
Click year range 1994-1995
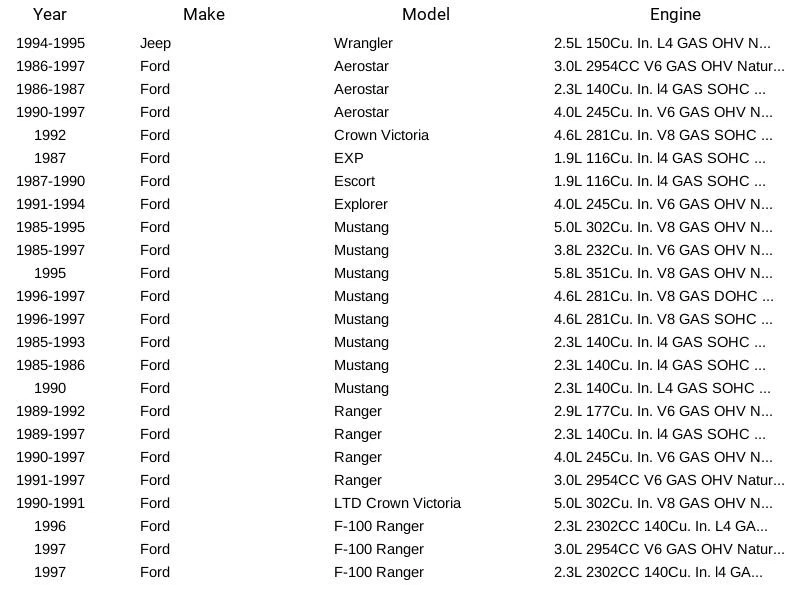[50, 43]
